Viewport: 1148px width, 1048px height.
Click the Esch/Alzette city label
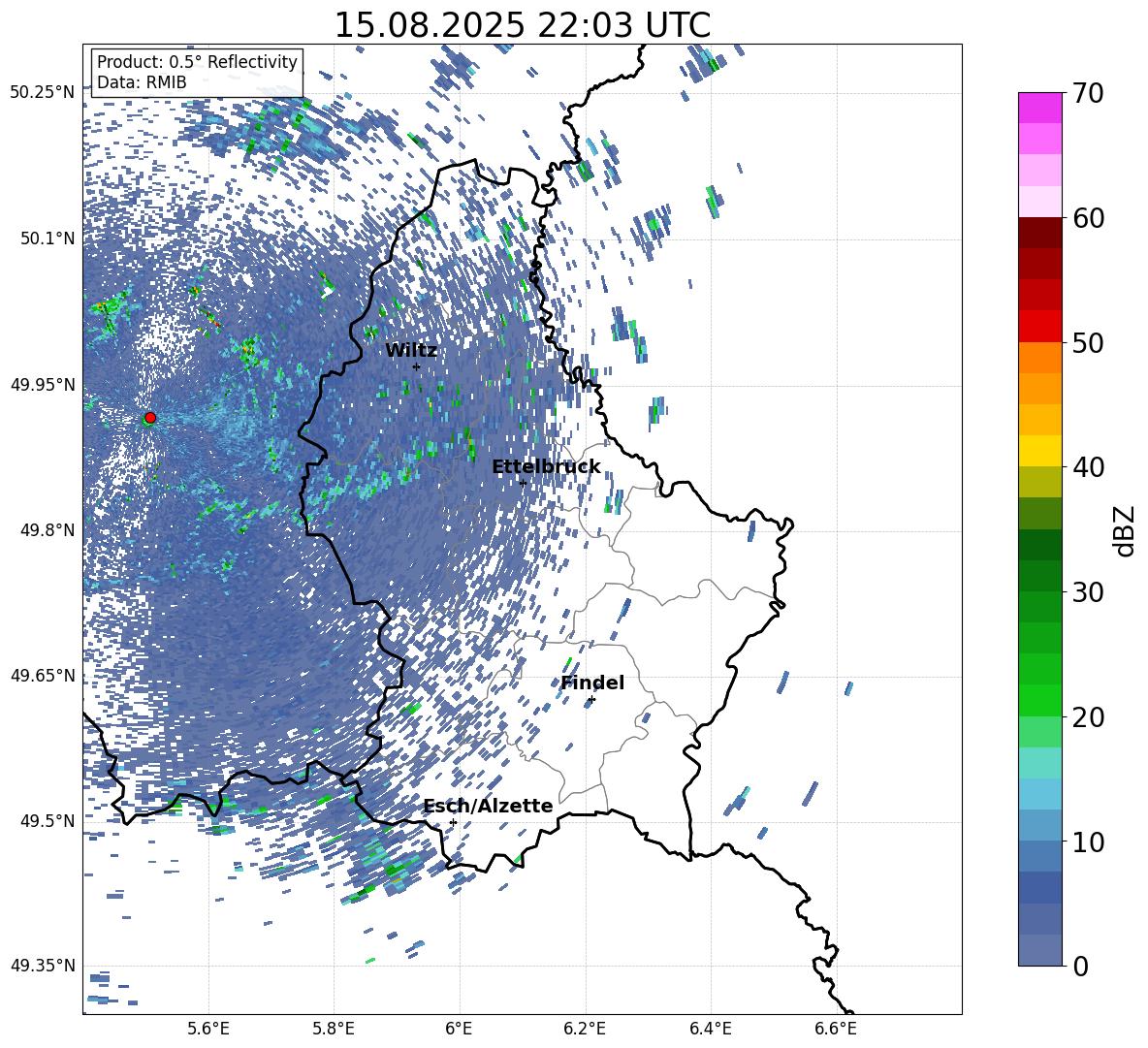[488, 806]
